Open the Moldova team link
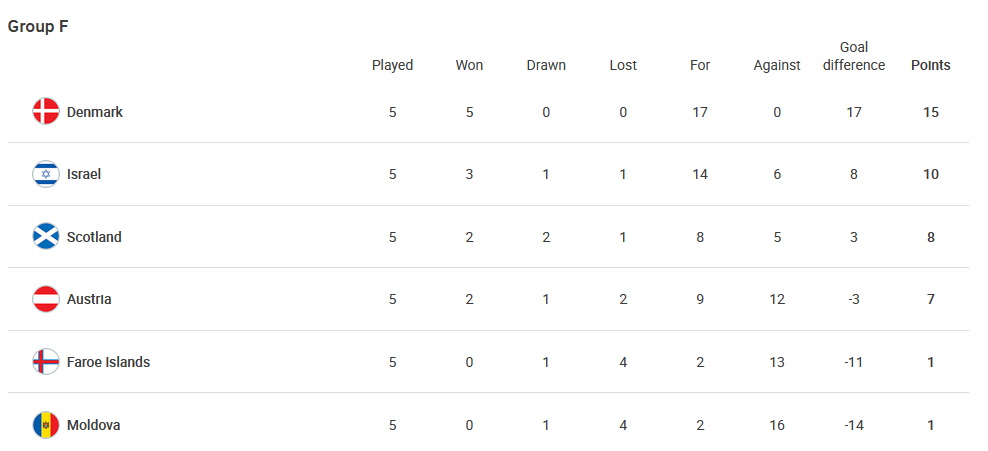Image resolution: width=988 pixels, height=451 pixels. click(93, 425)
